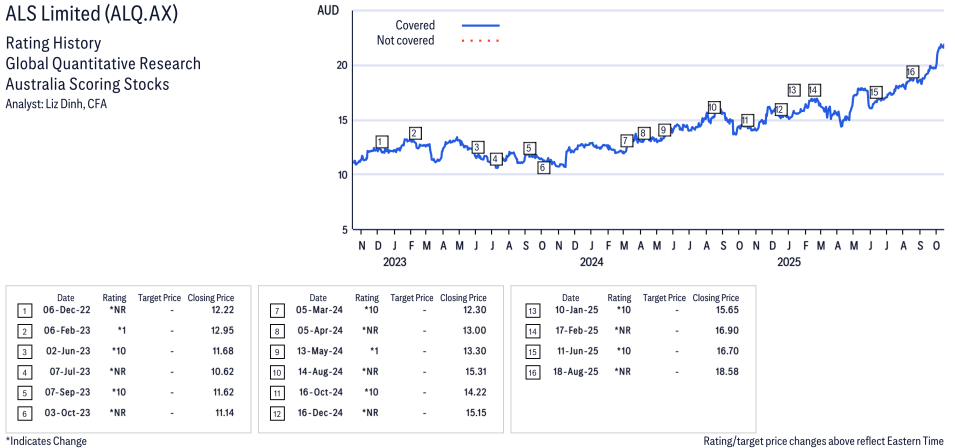
Task: Click chart marker number 1
Action: coord(381,142)
